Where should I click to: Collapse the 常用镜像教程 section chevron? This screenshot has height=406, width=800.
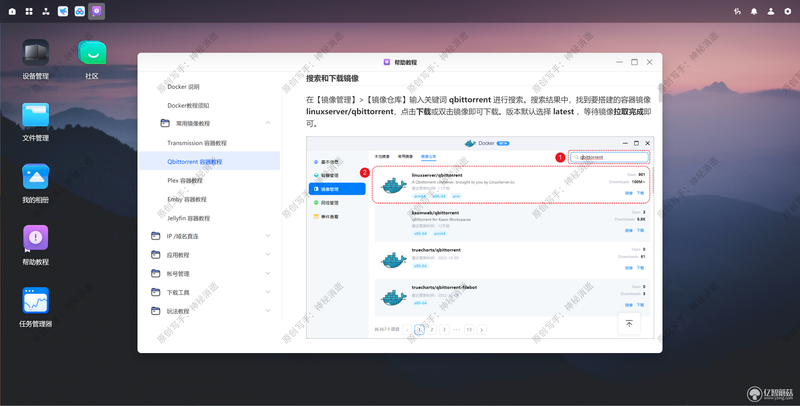point(268,123)
